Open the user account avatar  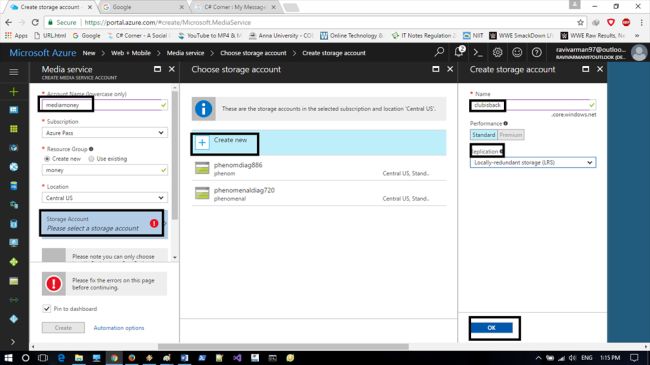coord(639,53)
